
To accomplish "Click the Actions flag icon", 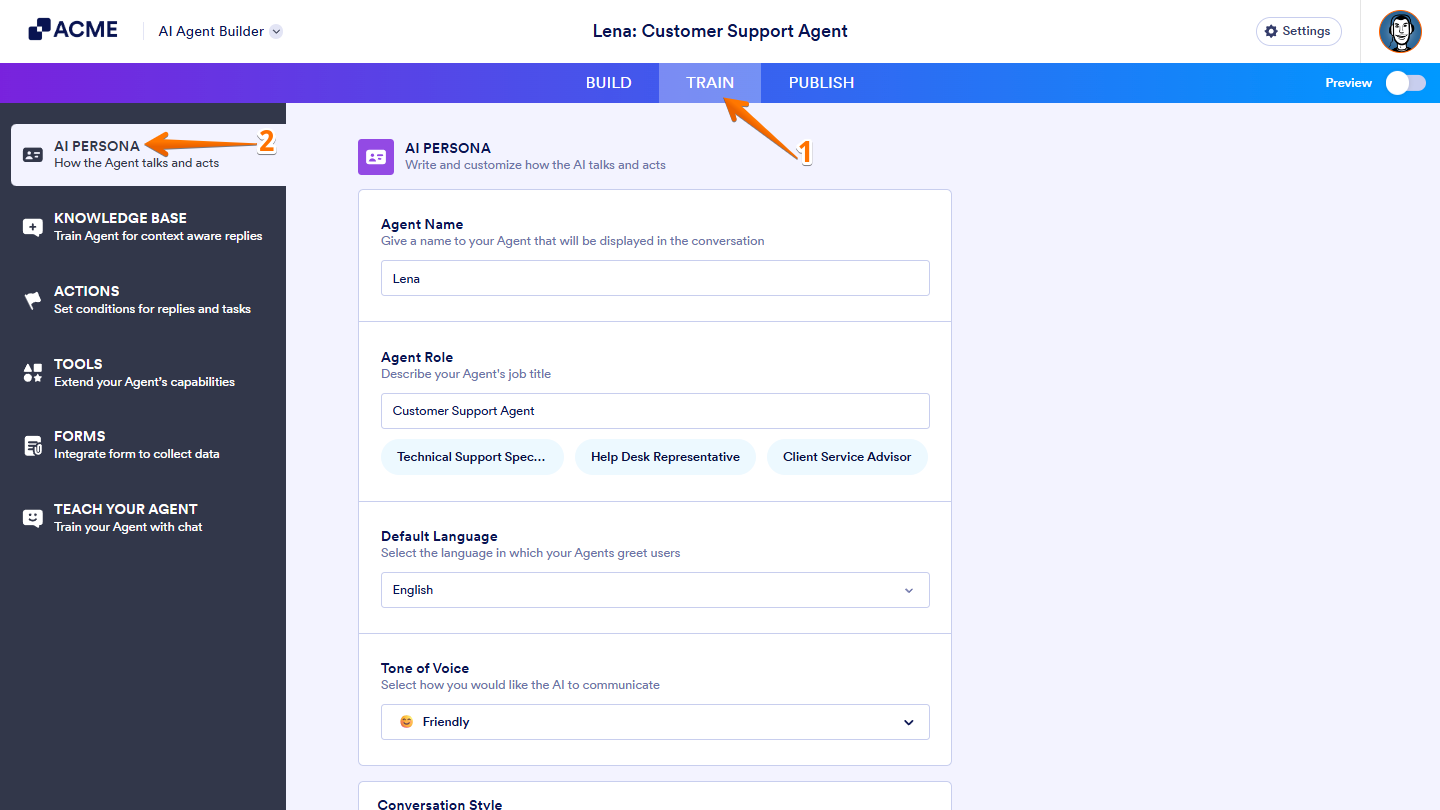I will (33, 300).
